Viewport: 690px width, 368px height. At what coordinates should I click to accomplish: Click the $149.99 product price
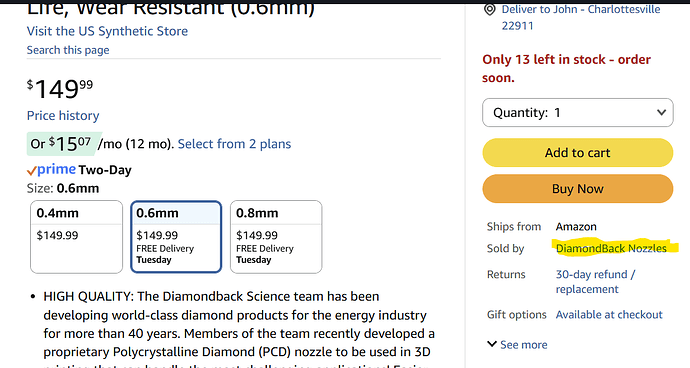[x=60, y=89]
